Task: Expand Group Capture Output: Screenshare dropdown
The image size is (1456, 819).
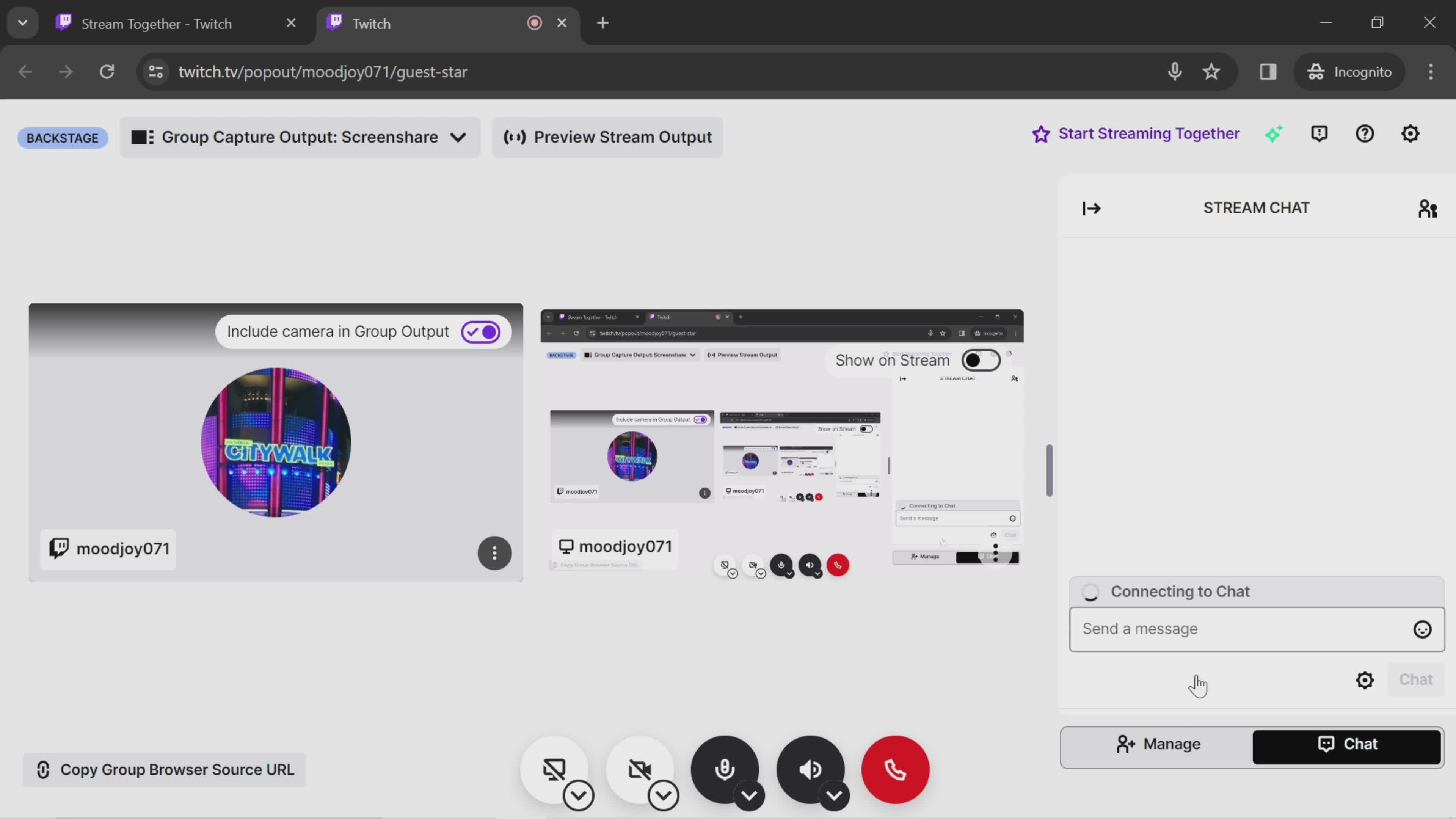Action: (300, 137)
